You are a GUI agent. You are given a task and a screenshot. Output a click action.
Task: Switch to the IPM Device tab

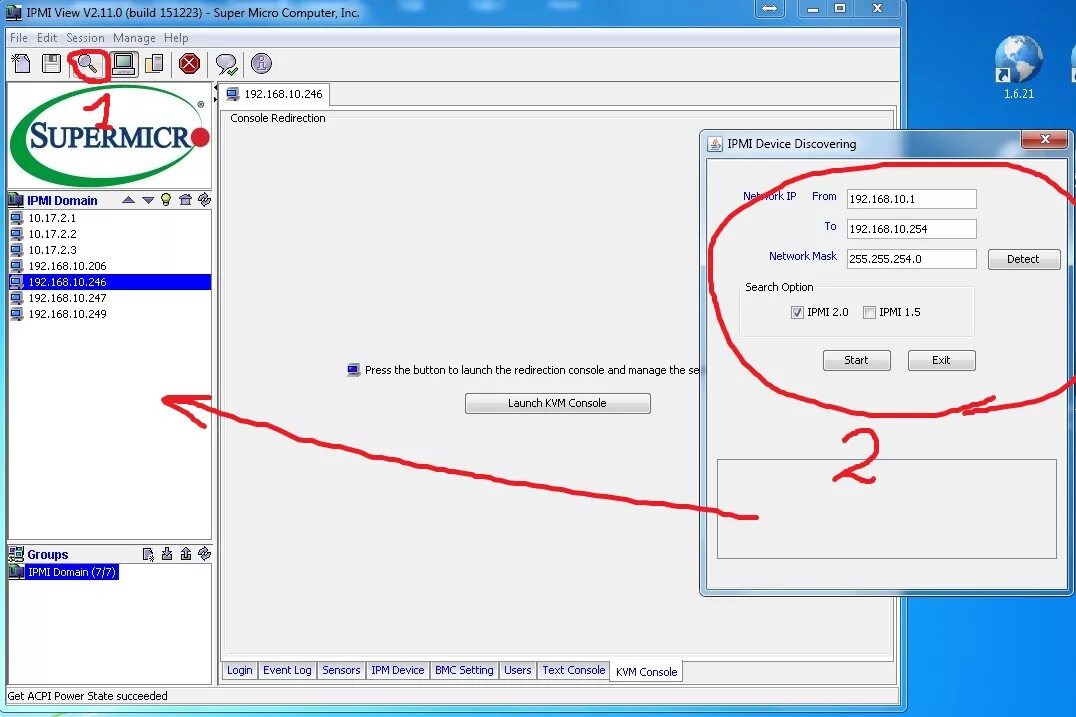(x=397, y=670)
